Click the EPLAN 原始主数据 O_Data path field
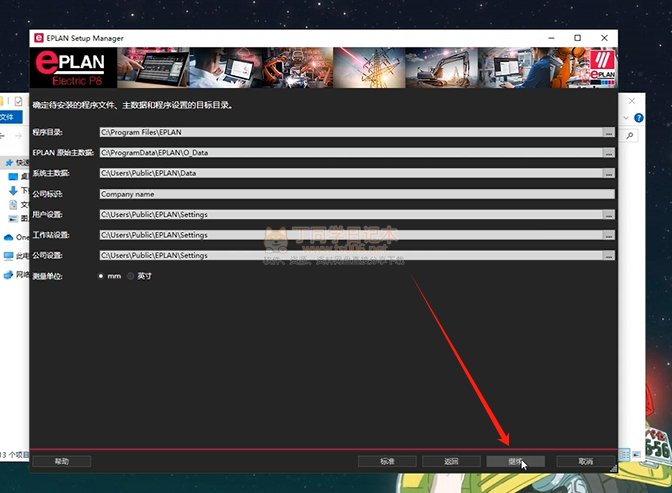This screenshot has height=493, width=672. pyautogui.click(x=351, y=153)
